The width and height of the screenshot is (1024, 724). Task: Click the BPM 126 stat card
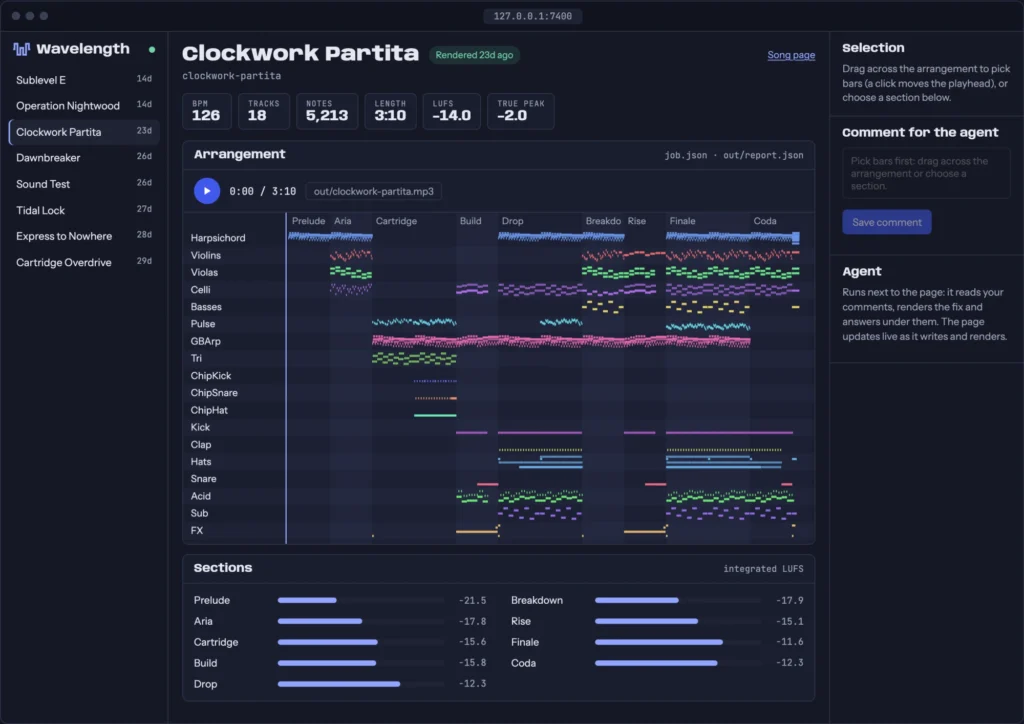[x=206, y=111]
